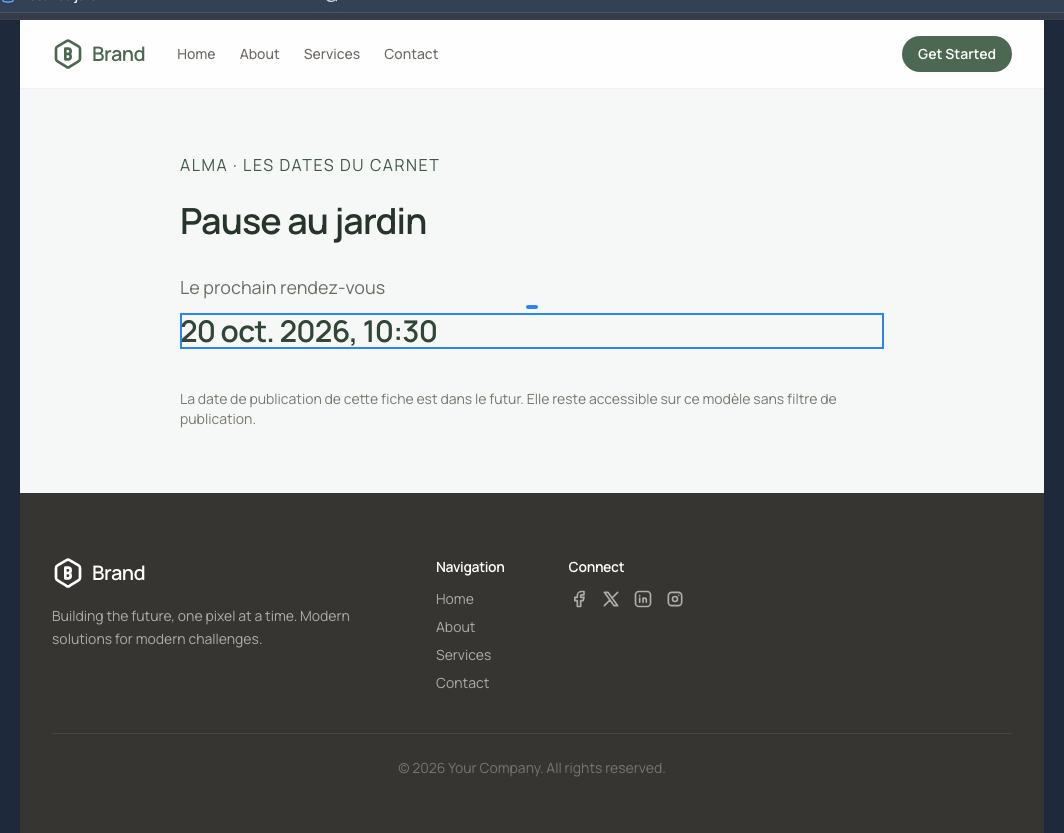Follow the footer Services link
This screenshot has height=833, width=1064.
coord(463,655)
